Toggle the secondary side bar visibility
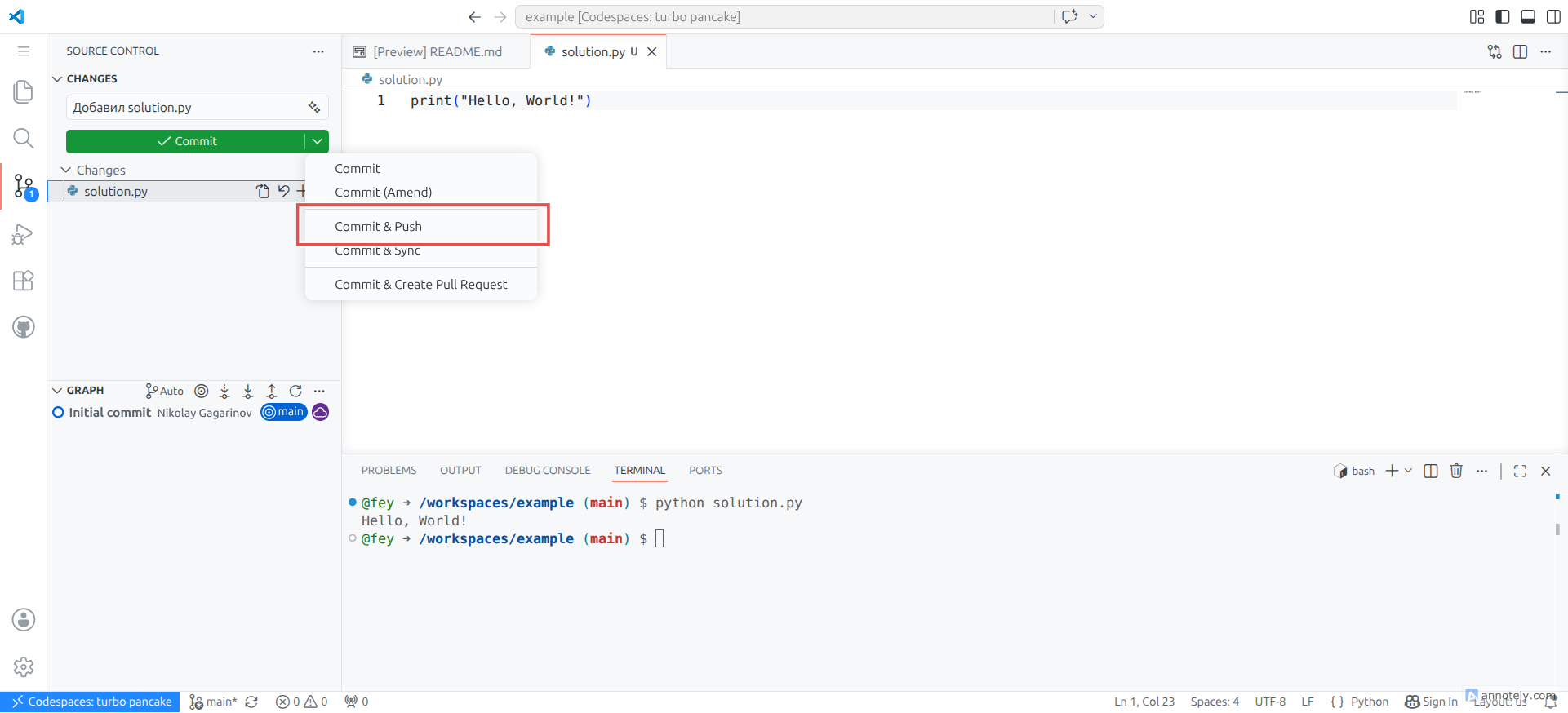This screenshot has height=713, width=1568. (x=1553, y=16)
